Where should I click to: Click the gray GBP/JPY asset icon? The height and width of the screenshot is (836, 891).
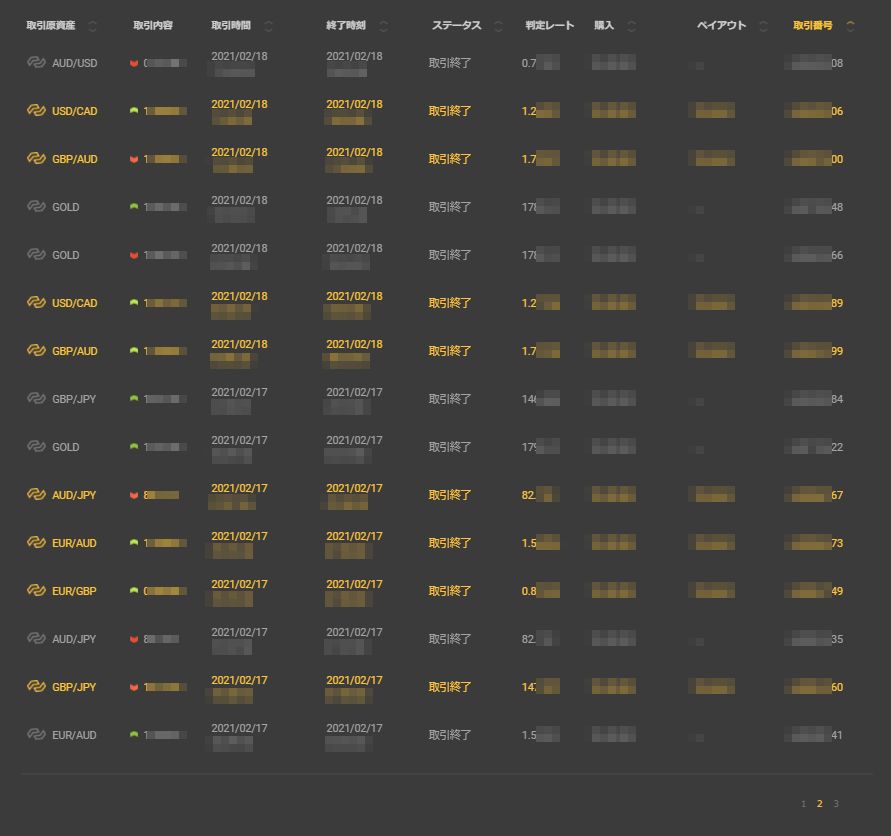click(x=36, y=399)
